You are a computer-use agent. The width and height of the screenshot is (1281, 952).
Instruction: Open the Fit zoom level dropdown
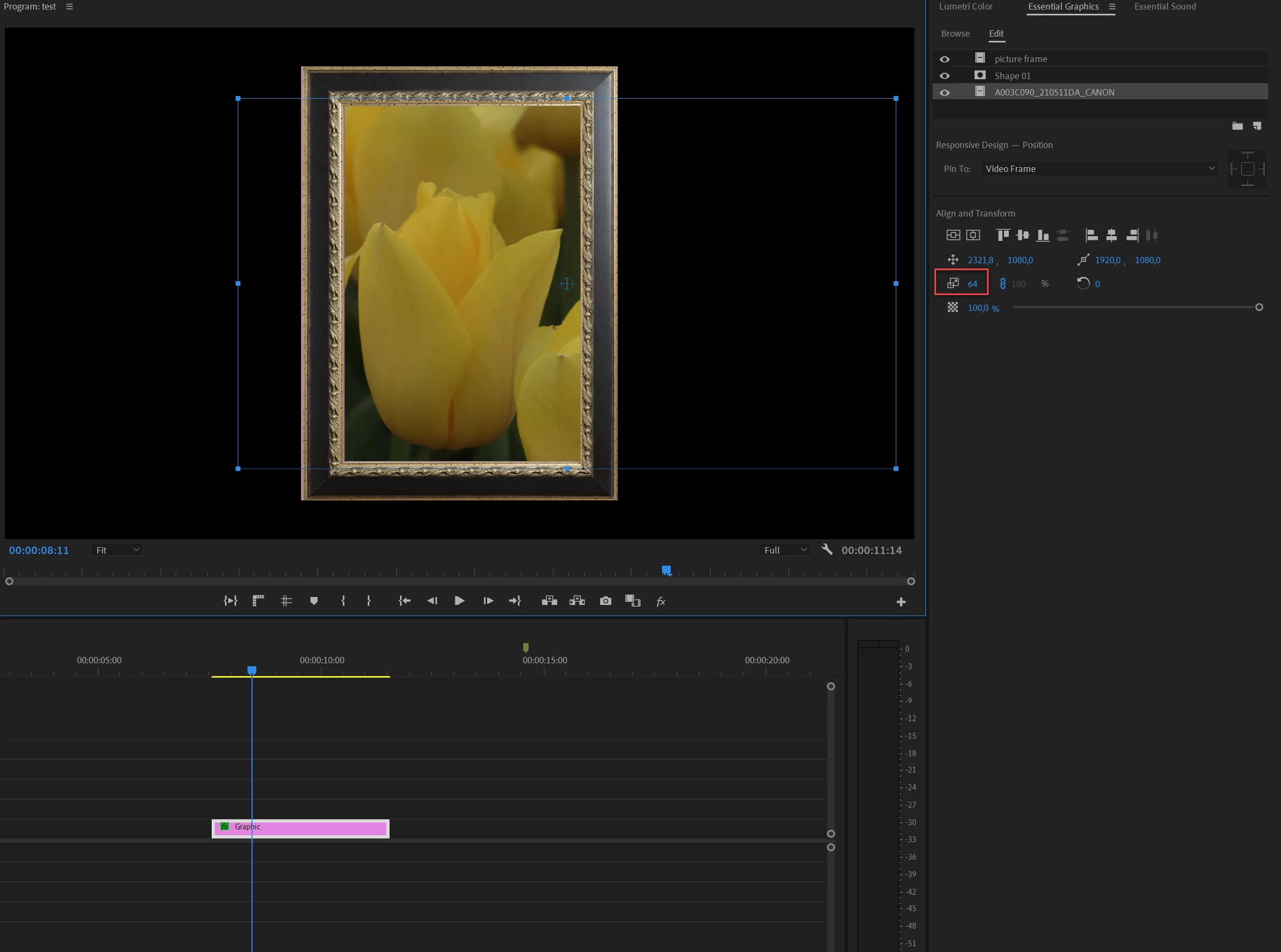point(117,550)
